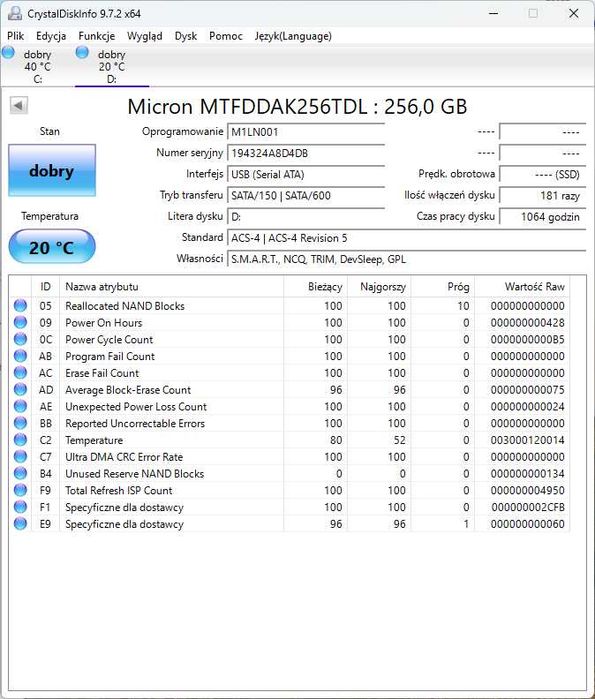Click status orb for Average Block-Erase Count
This screenshot has height=699, width=595.
tap(20, 390)
